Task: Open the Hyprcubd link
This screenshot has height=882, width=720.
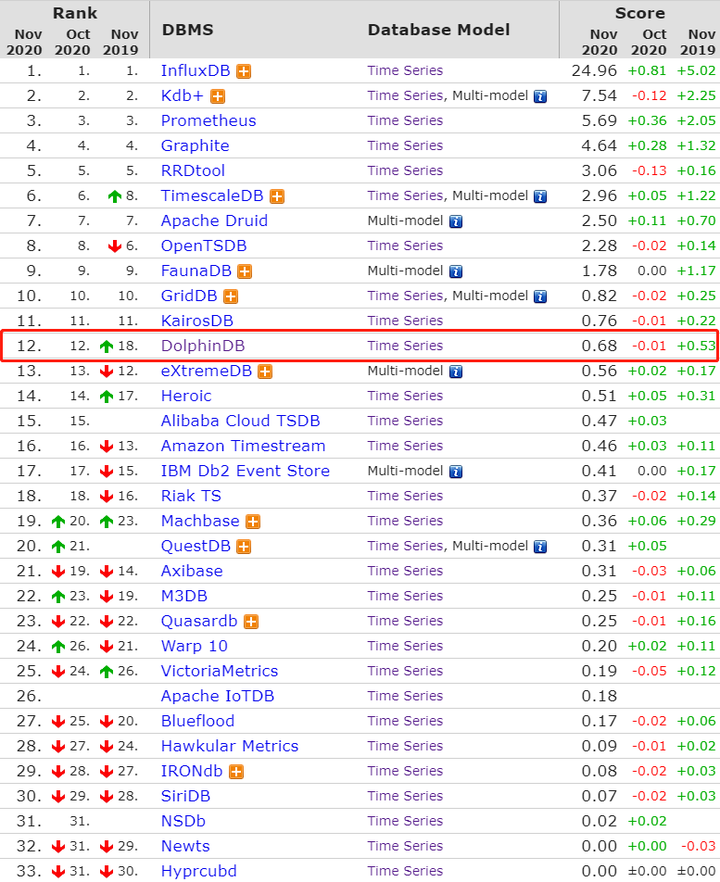Action: click(199, 871)
